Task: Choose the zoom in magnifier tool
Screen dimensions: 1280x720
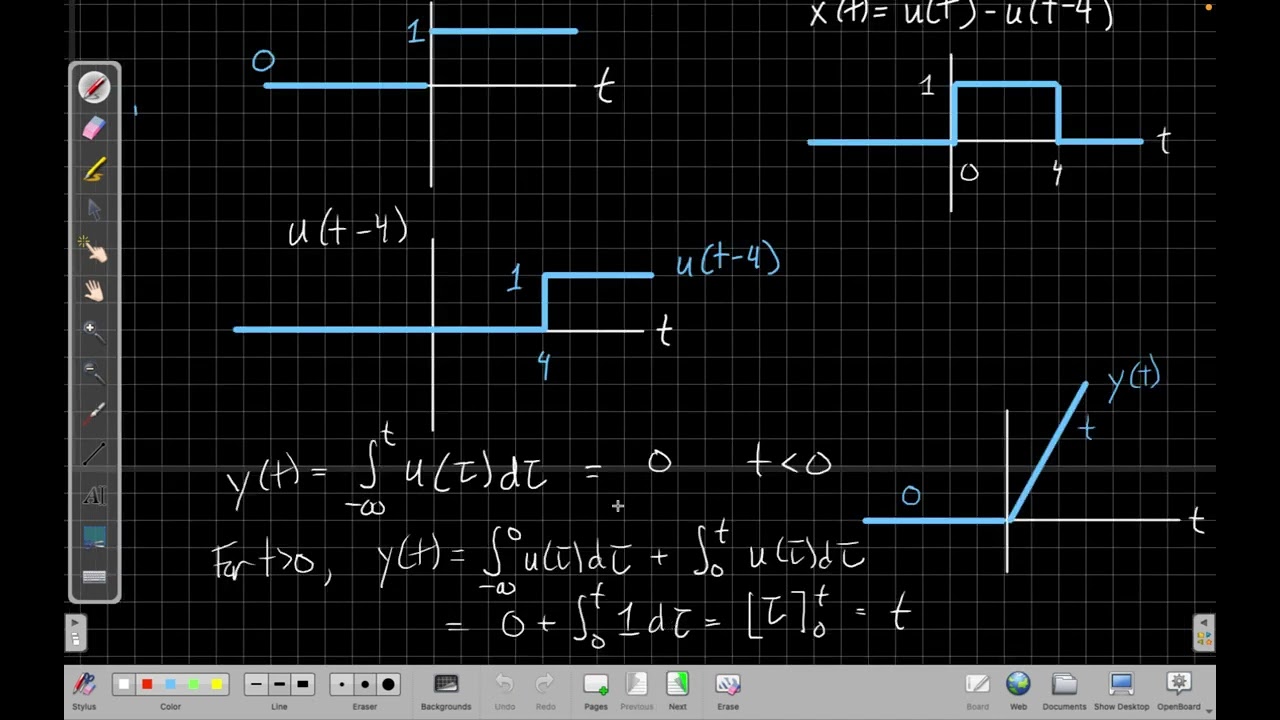Action: pos(94,332)
